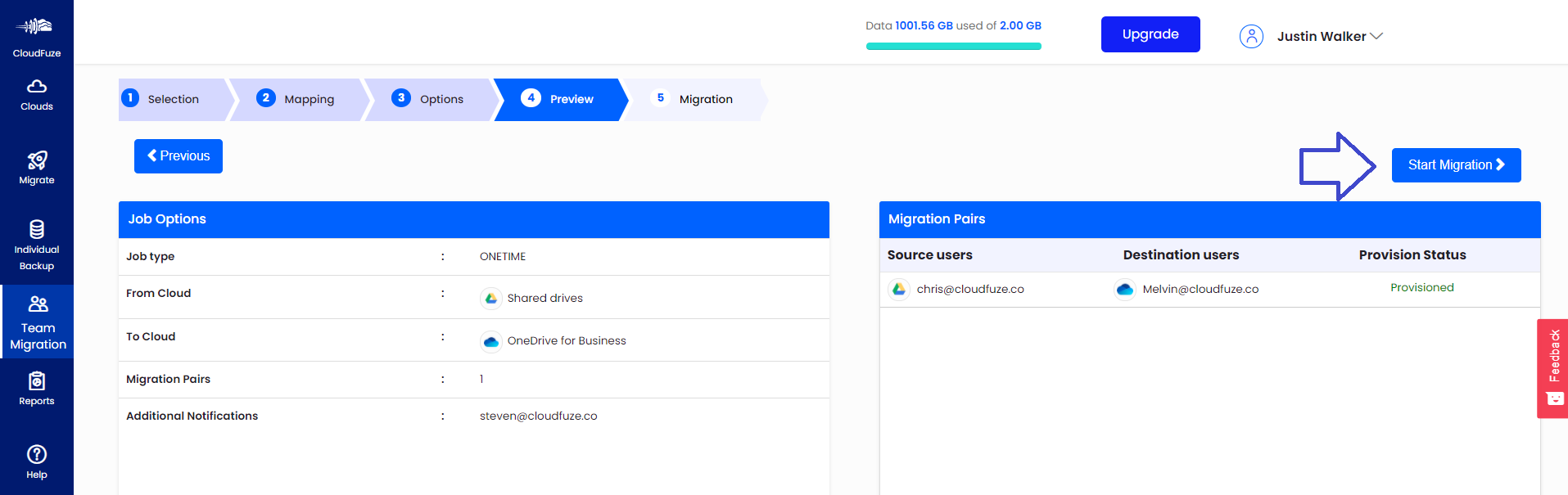Viewport: 1568px width, 495px height.
Task: Click the Start Migration button
Action: (x=1456, y=165)
